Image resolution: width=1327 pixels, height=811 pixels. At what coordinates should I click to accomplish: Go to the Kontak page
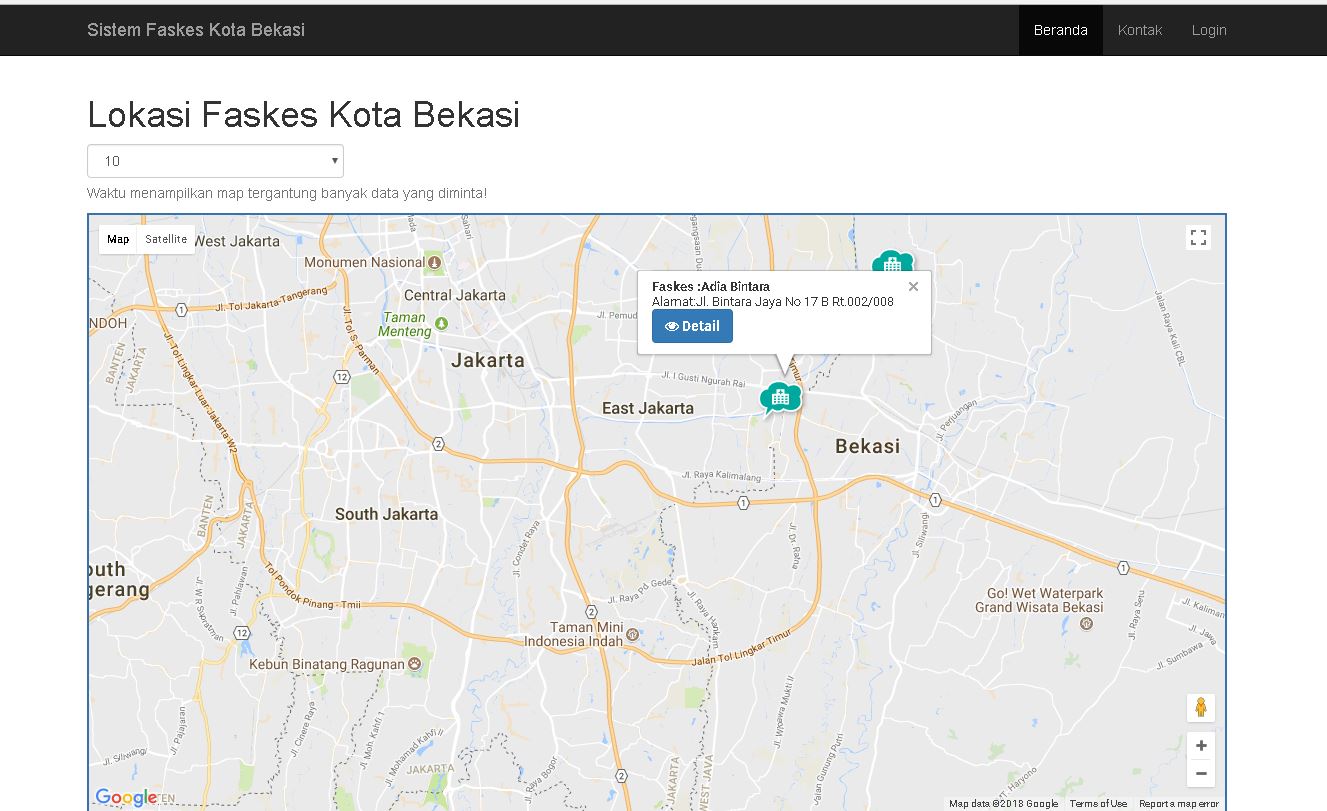pos(1139,30)
